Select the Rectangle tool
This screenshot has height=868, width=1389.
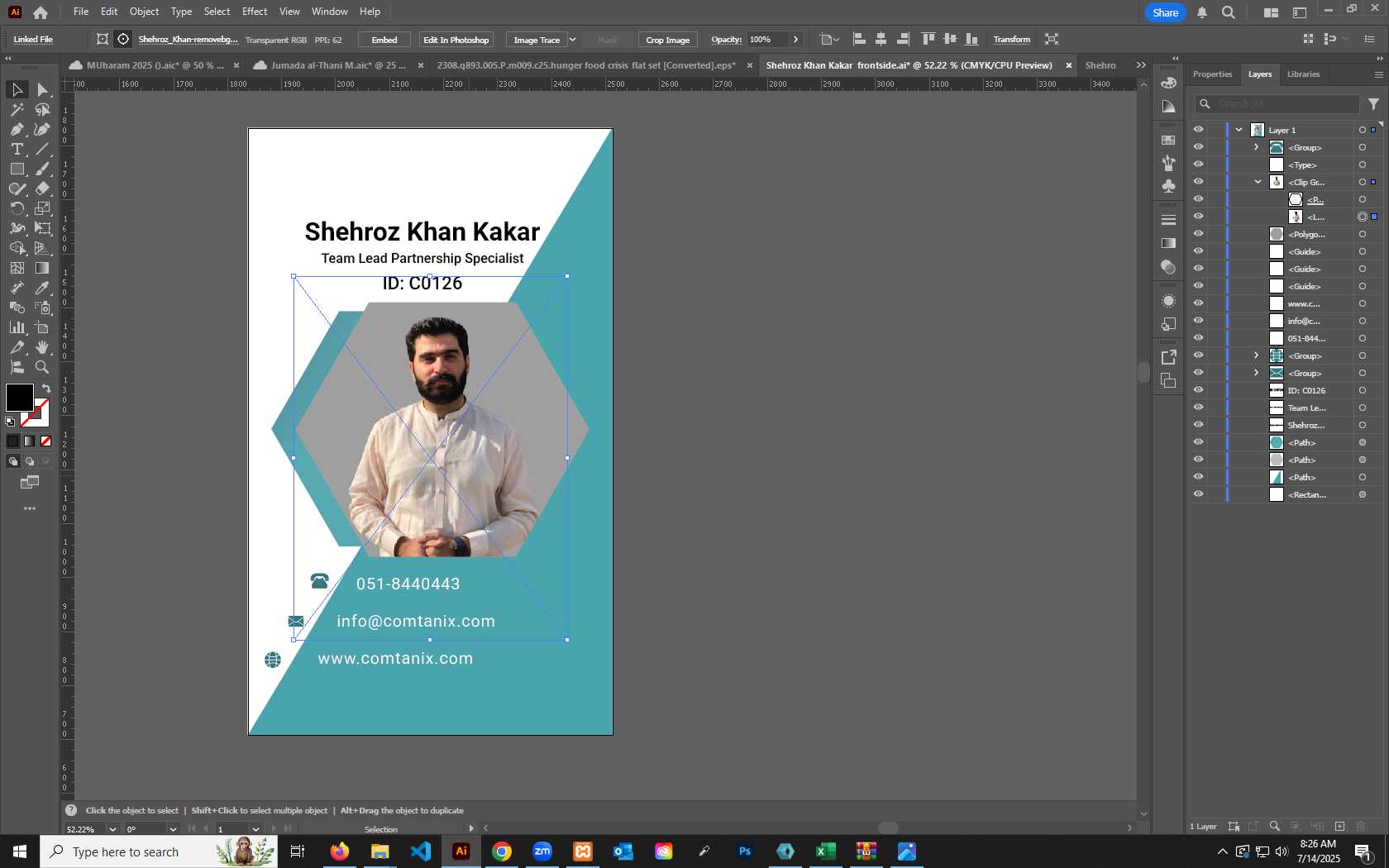click(x=17, y=169)
